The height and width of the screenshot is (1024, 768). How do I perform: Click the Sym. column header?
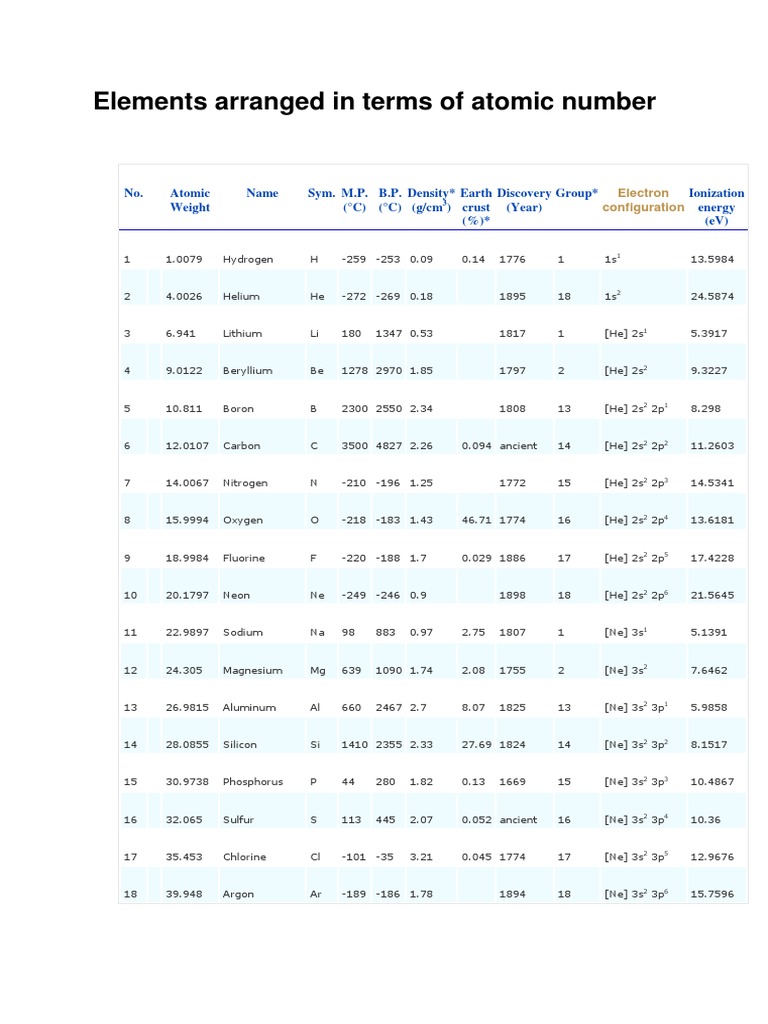click(x=321, y=193)
